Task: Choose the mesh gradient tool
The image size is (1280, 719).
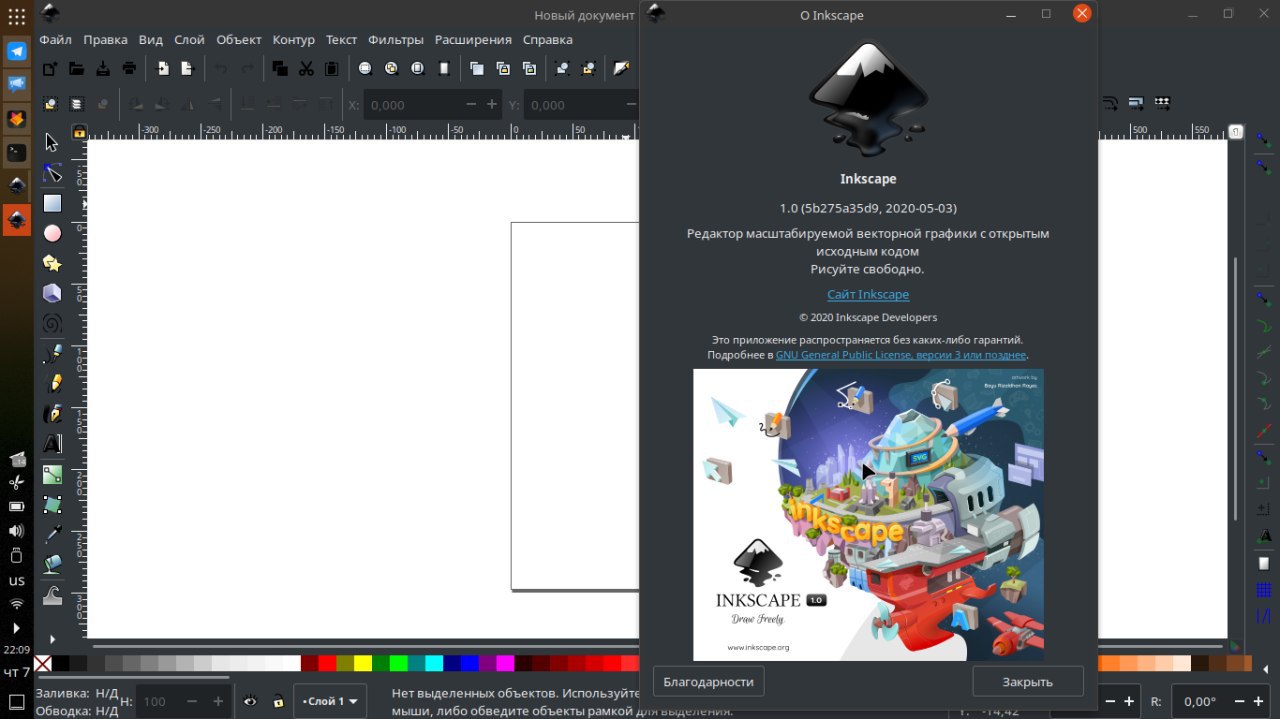Action: point(52,504)
